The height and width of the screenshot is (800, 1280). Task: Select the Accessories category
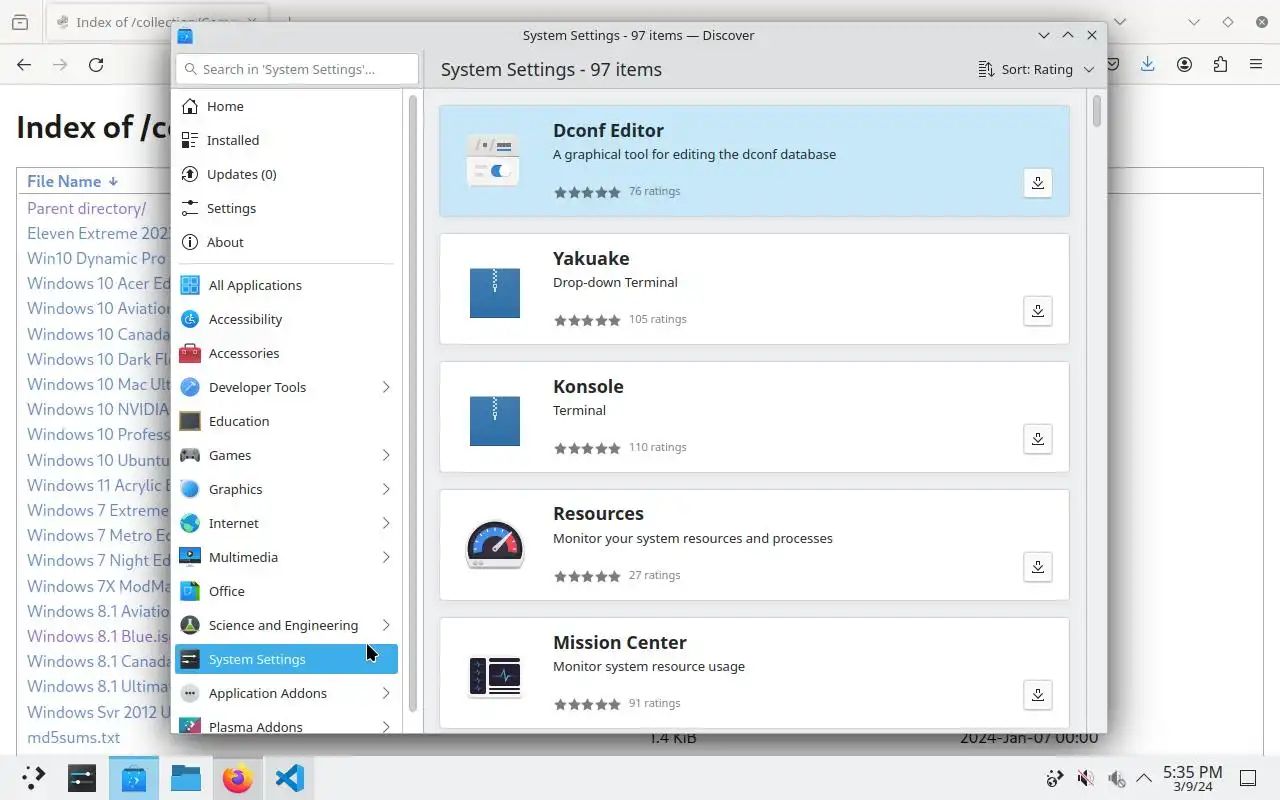(x=287, y=353)
